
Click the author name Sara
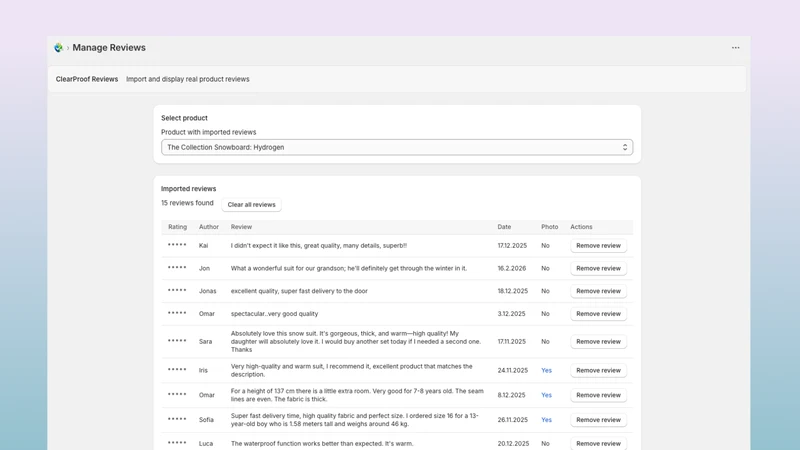(x=205, y=341)
